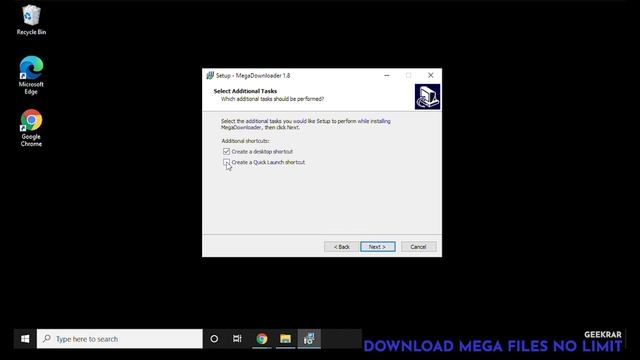640x360 pixels.
Task: Click the Additional shortcuts label
Action: click(x=245, y=141)
